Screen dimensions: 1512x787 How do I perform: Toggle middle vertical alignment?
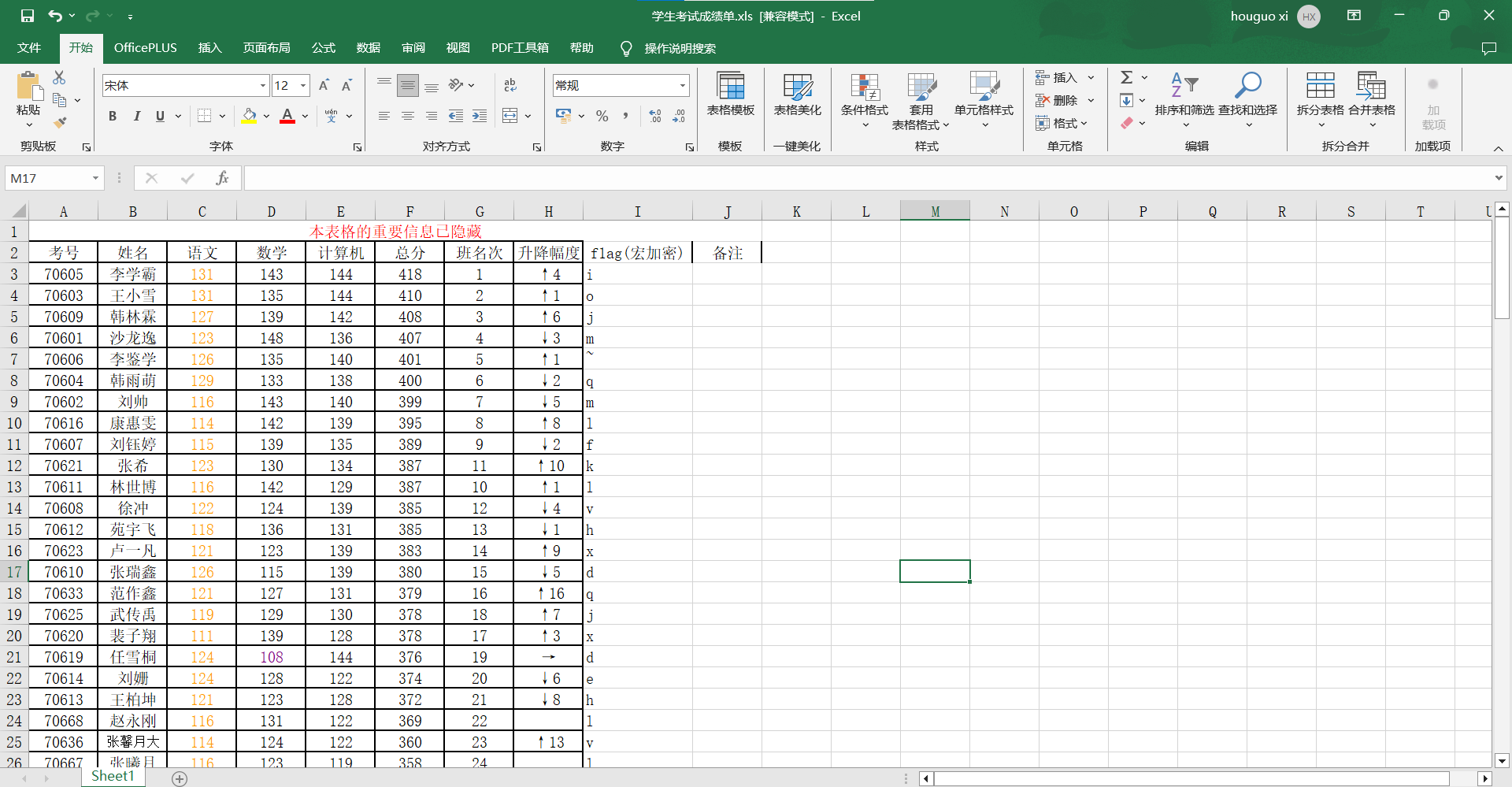408,85
